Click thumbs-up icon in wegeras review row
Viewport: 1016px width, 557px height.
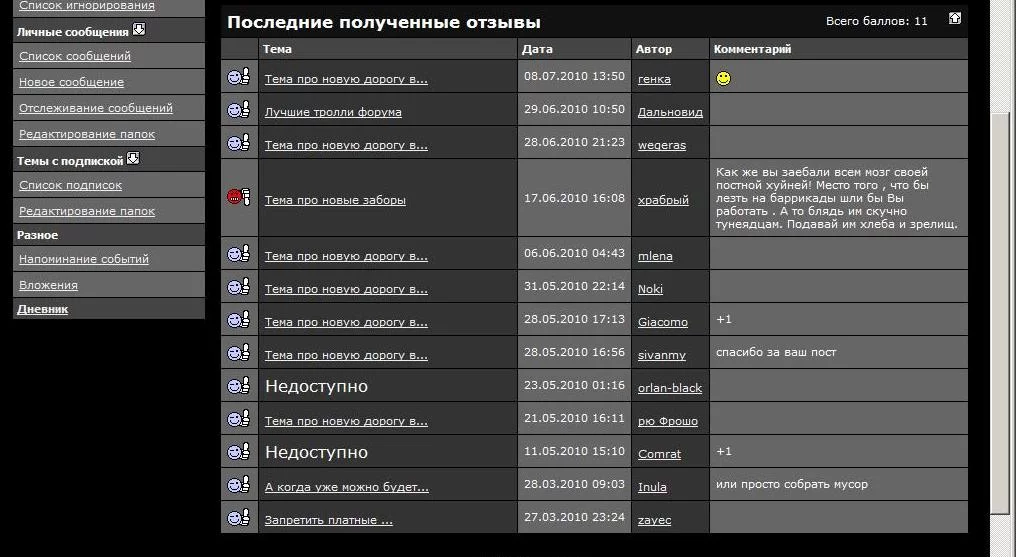pos(239,143)
